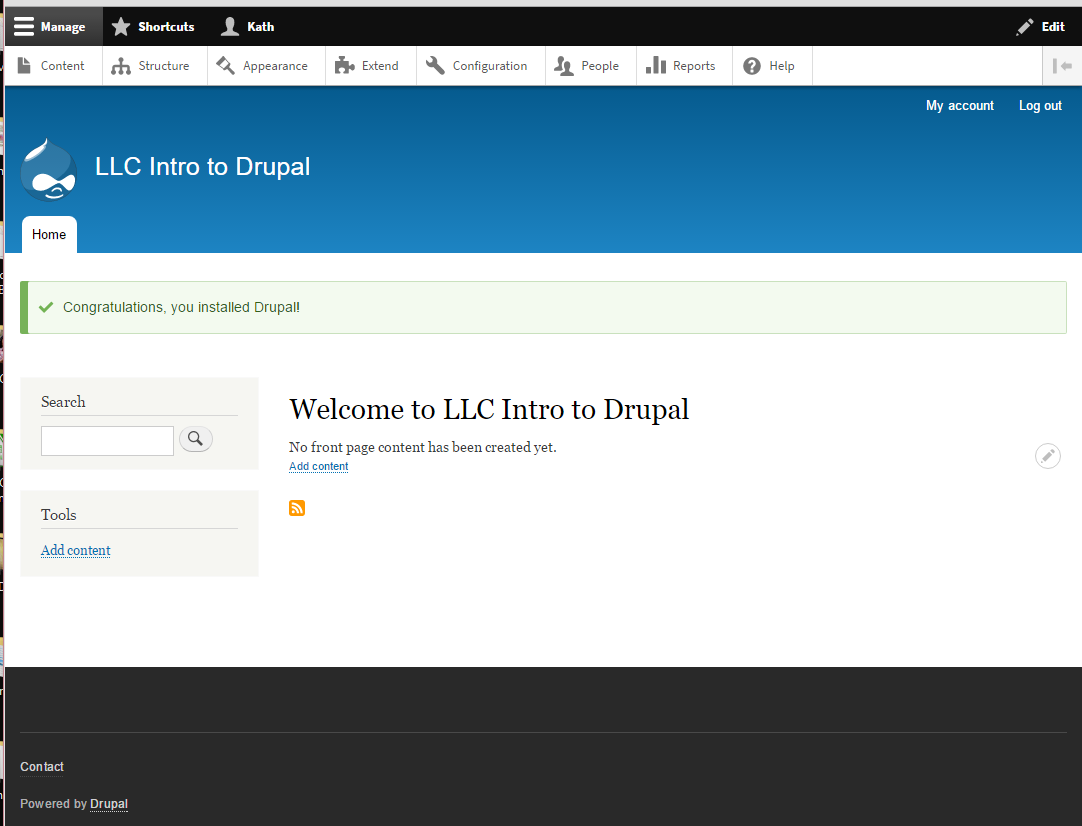The height and width of the screenshot is (826, 1082).
Task: Select the Home tab
Action: click(x=49, y=235)
